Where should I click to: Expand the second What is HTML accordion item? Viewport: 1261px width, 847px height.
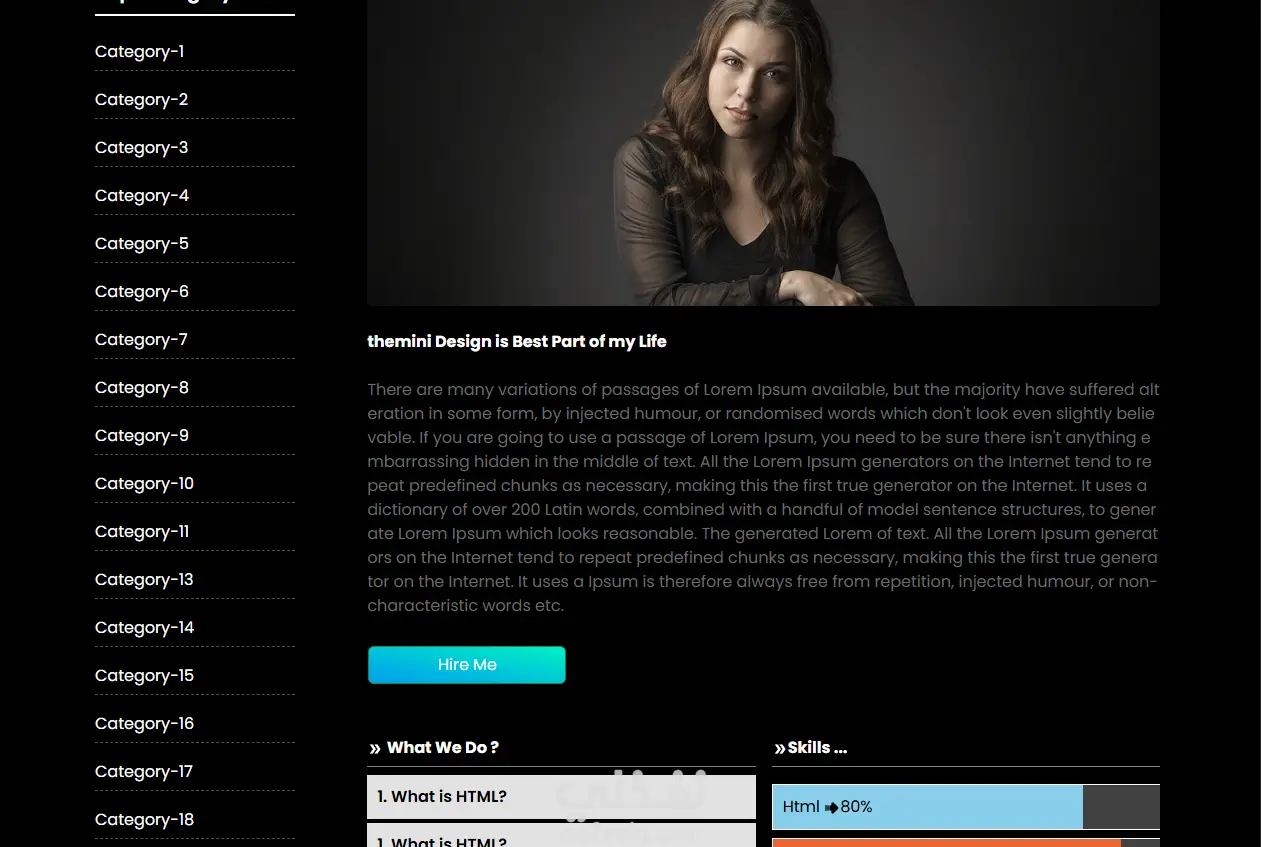(x=561, y=836)
